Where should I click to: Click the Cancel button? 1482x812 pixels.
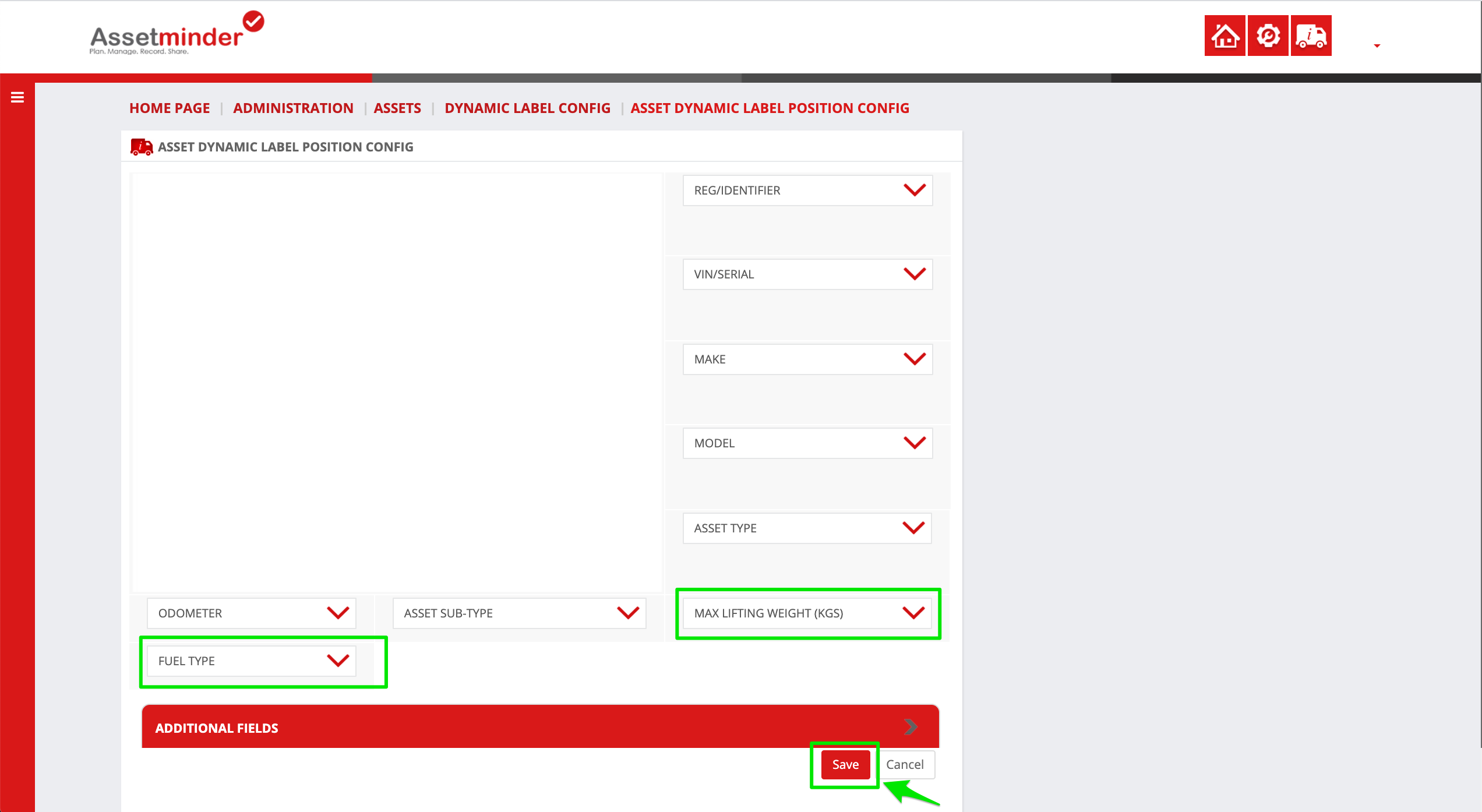click(x=905, y=765)
